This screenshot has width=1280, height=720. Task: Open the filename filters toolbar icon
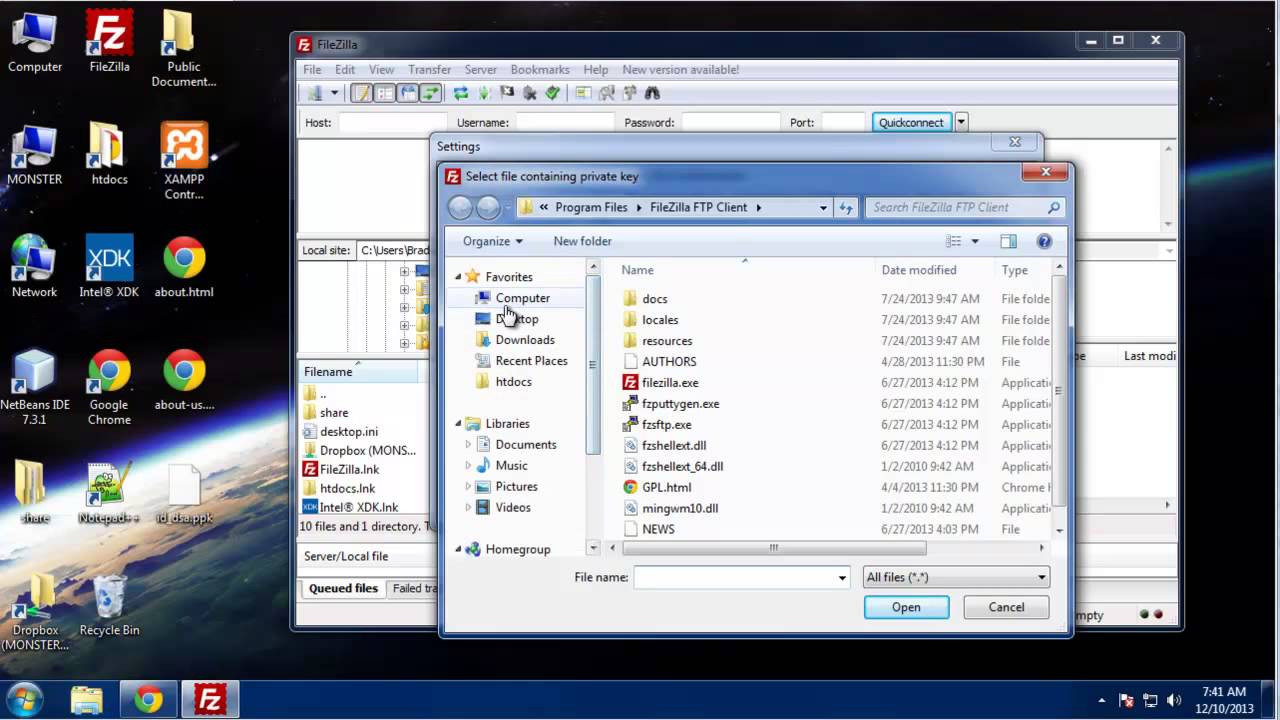pyautogui.click(x=583, y=93)
